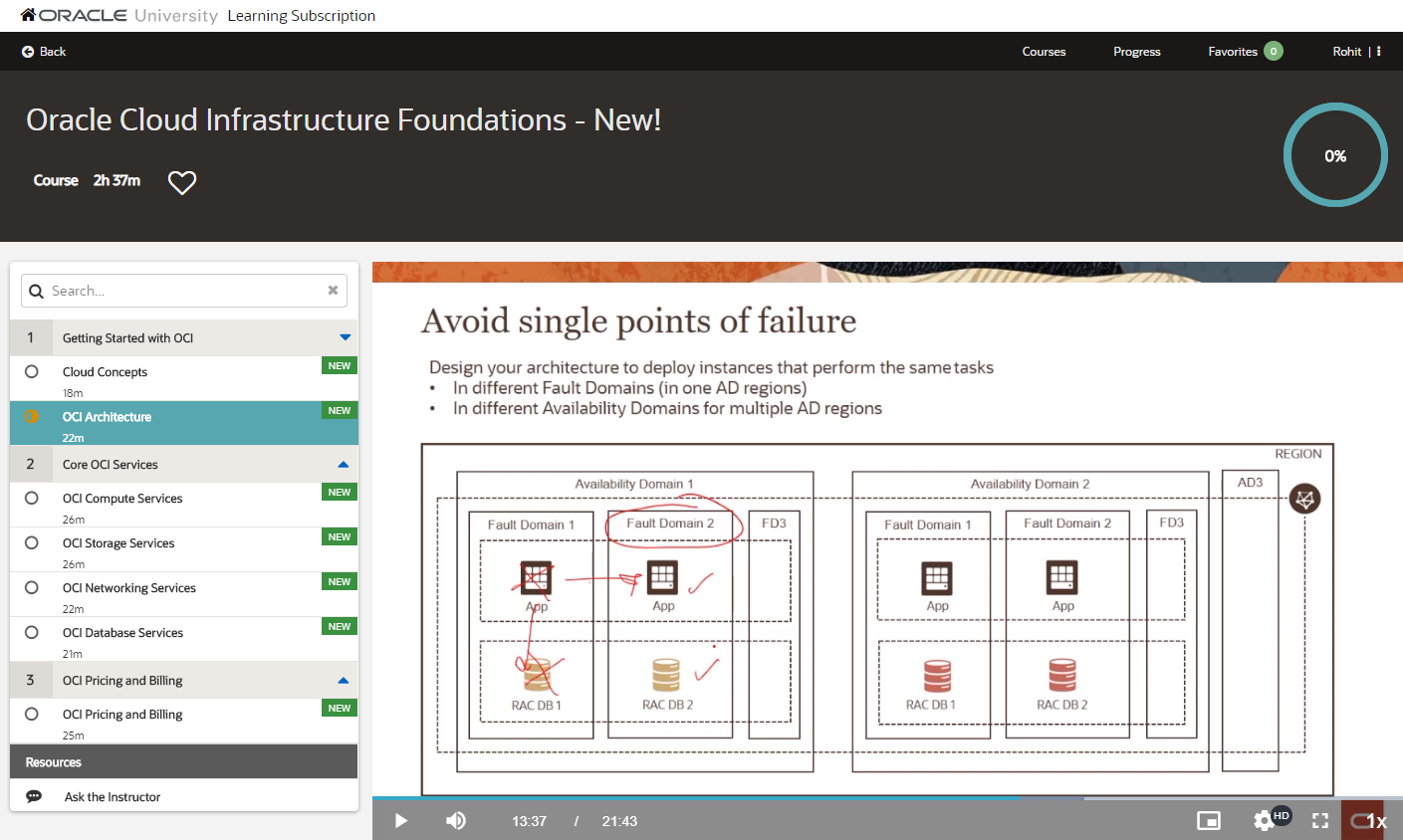The image size is (1403, 840).
Task: Go Back using the header link
Action: (x=44, y=51)
